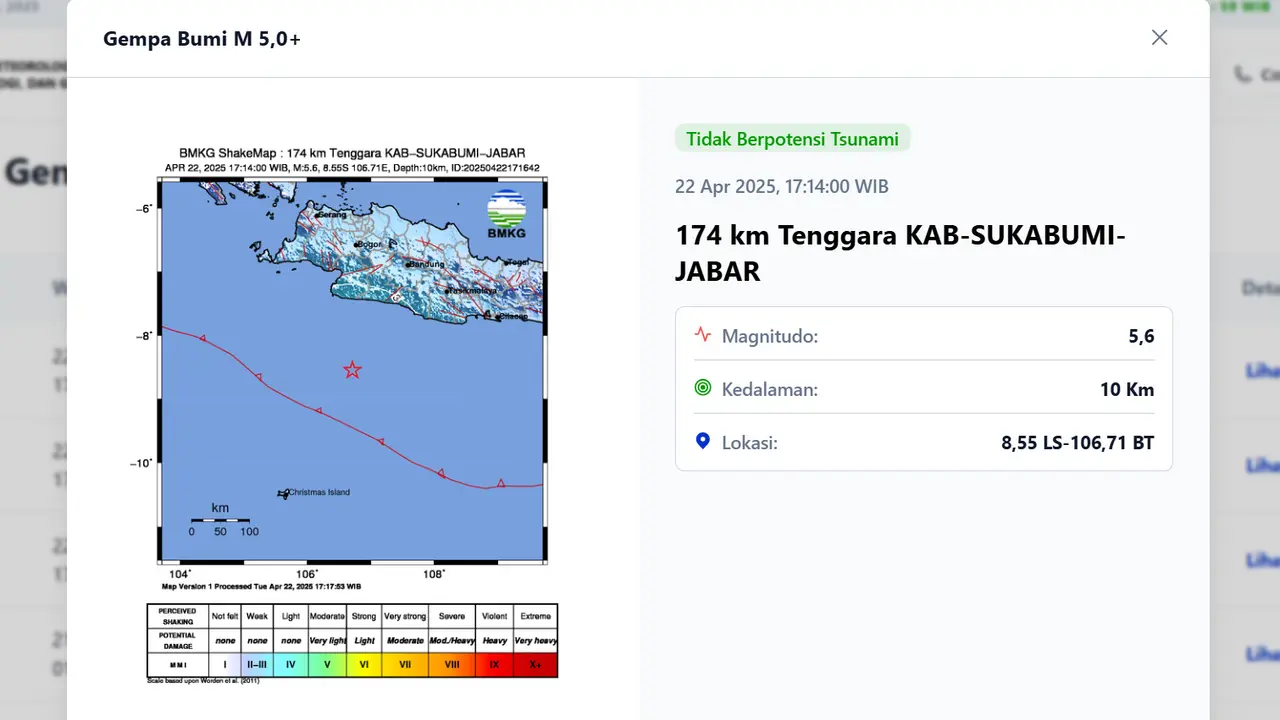Viewport: 1280px width, 720px height.
Task: Open the BMKG ShakeMap image
Action: coord(352,415)
